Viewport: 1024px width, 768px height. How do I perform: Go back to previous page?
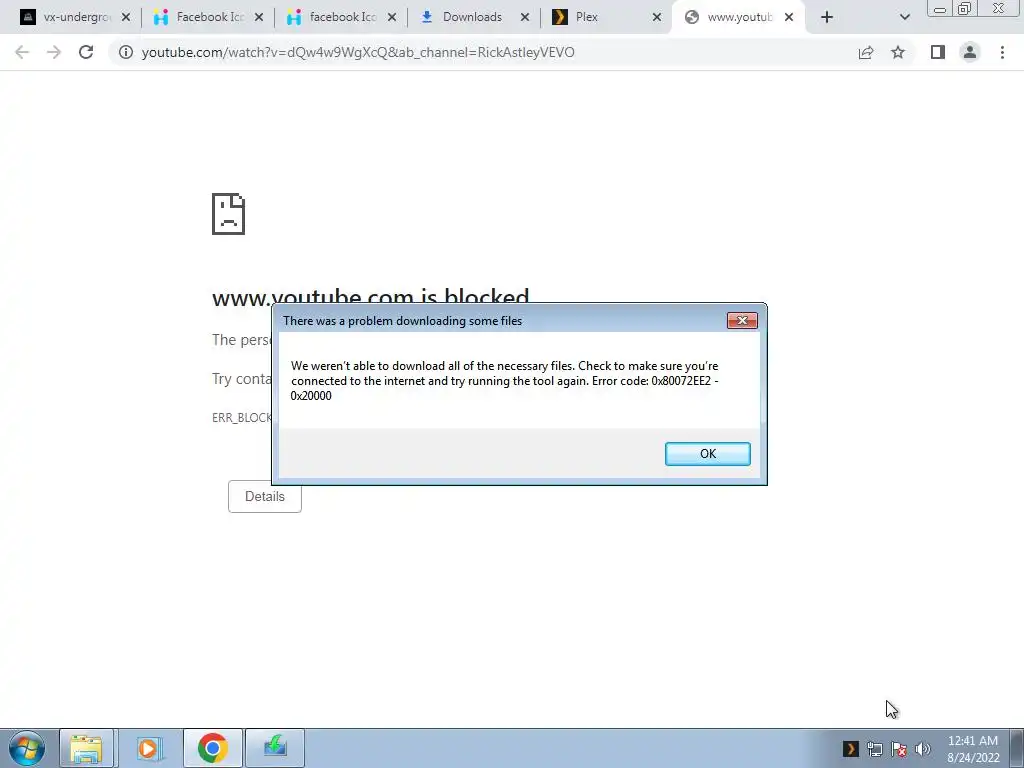(22, 52)
